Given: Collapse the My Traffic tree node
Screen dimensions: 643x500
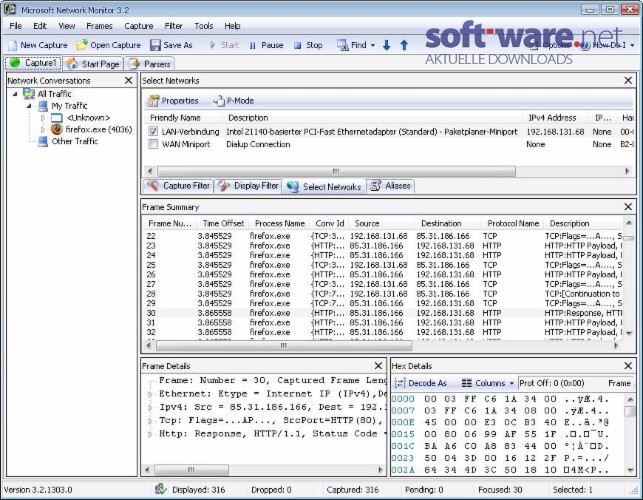Looking at the screenshot, I should [x=29, y=106].
